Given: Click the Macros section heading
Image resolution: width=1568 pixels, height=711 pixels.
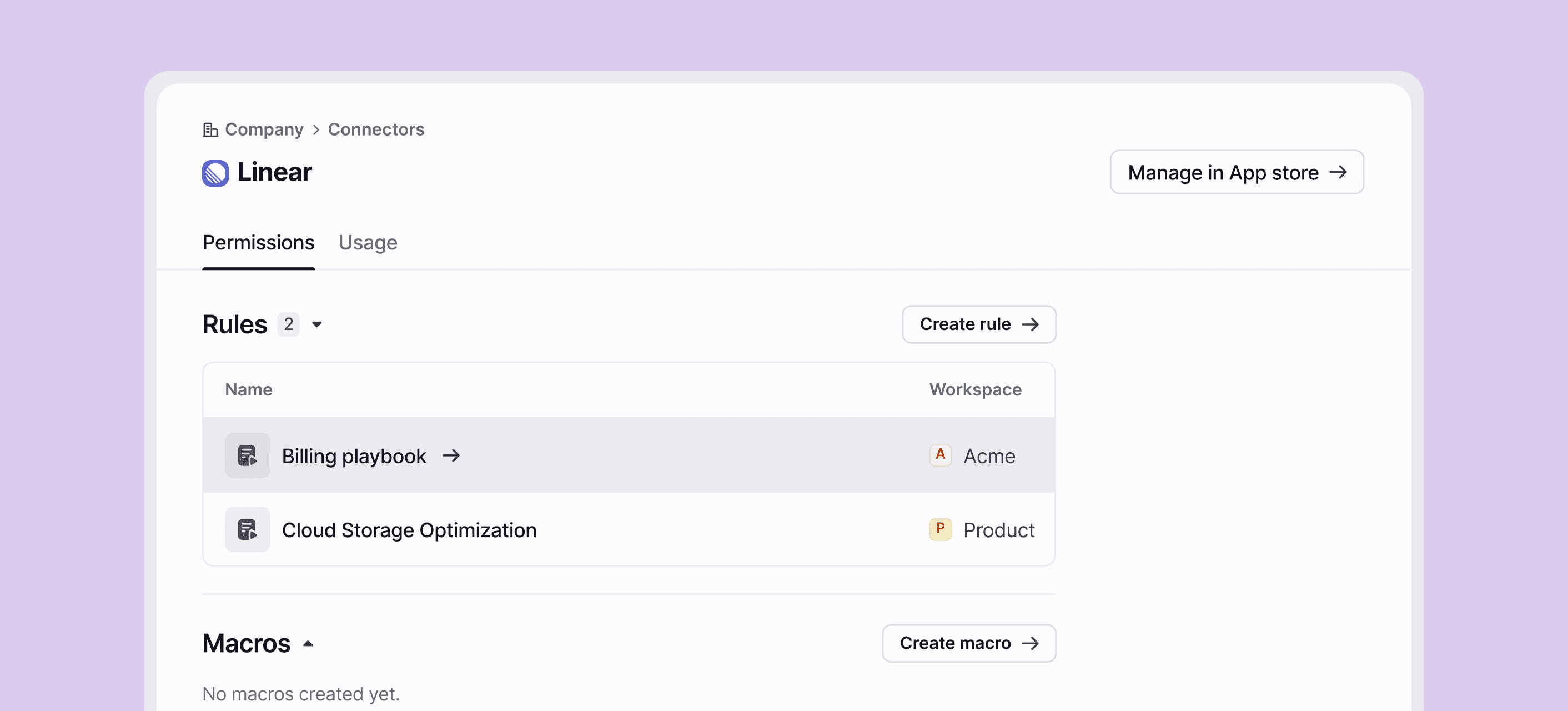Looking at the screenshot, I should 247,643.
